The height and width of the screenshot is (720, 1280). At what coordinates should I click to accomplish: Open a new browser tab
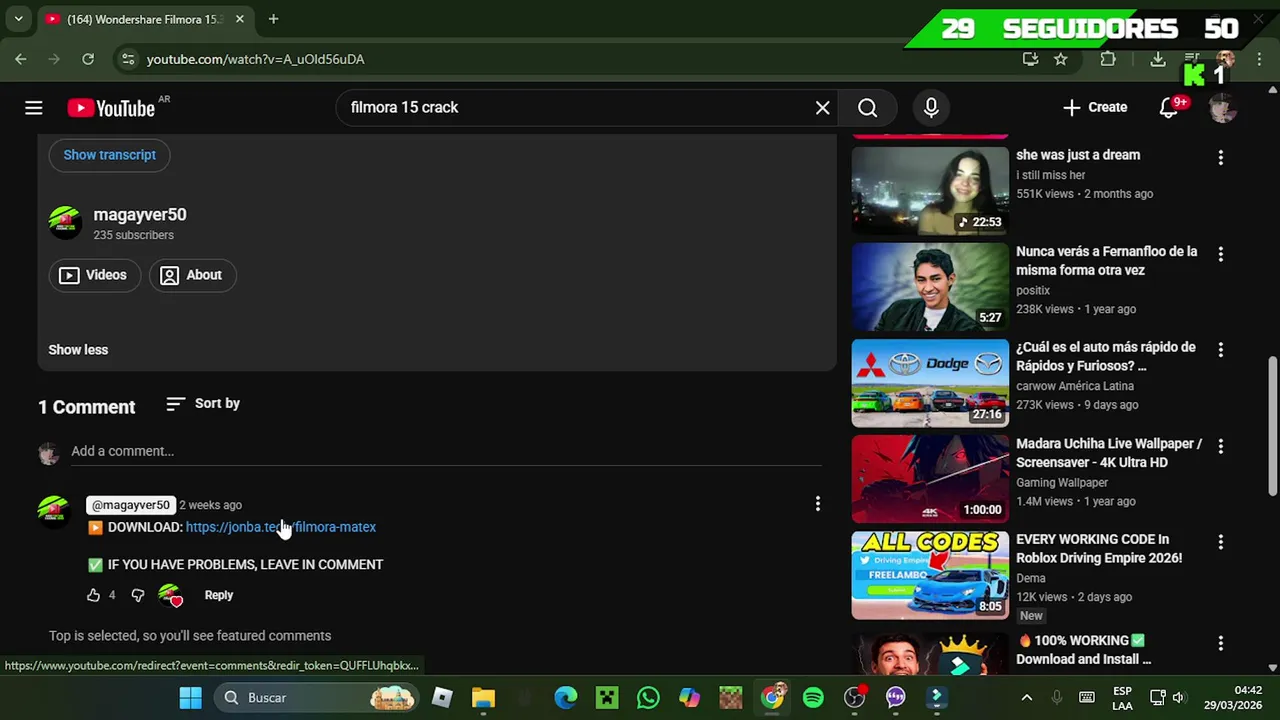pos(273,19)
